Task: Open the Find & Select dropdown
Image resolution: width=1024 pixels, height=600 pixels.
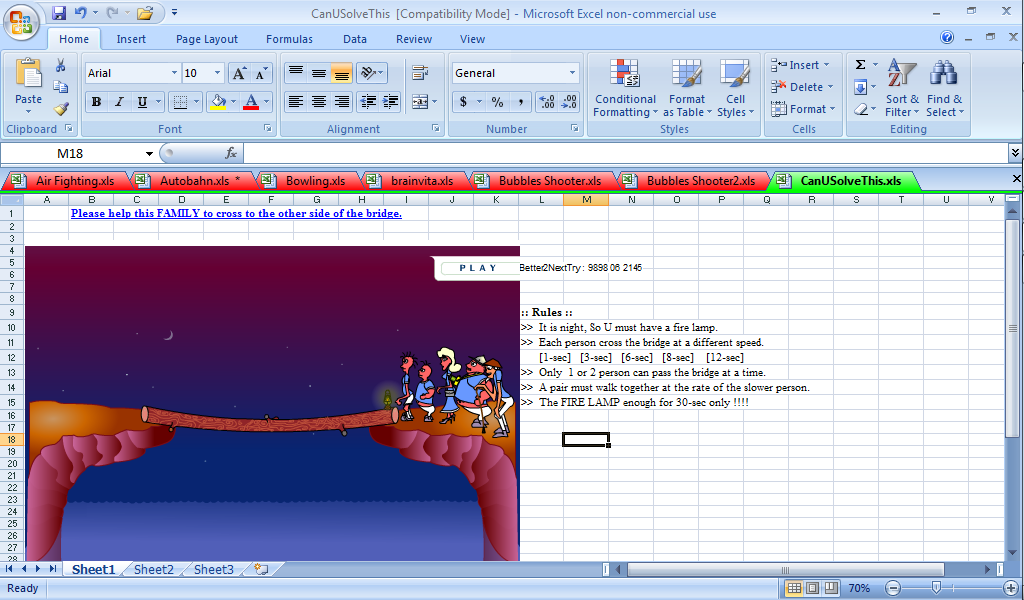Action: point(944,88)
